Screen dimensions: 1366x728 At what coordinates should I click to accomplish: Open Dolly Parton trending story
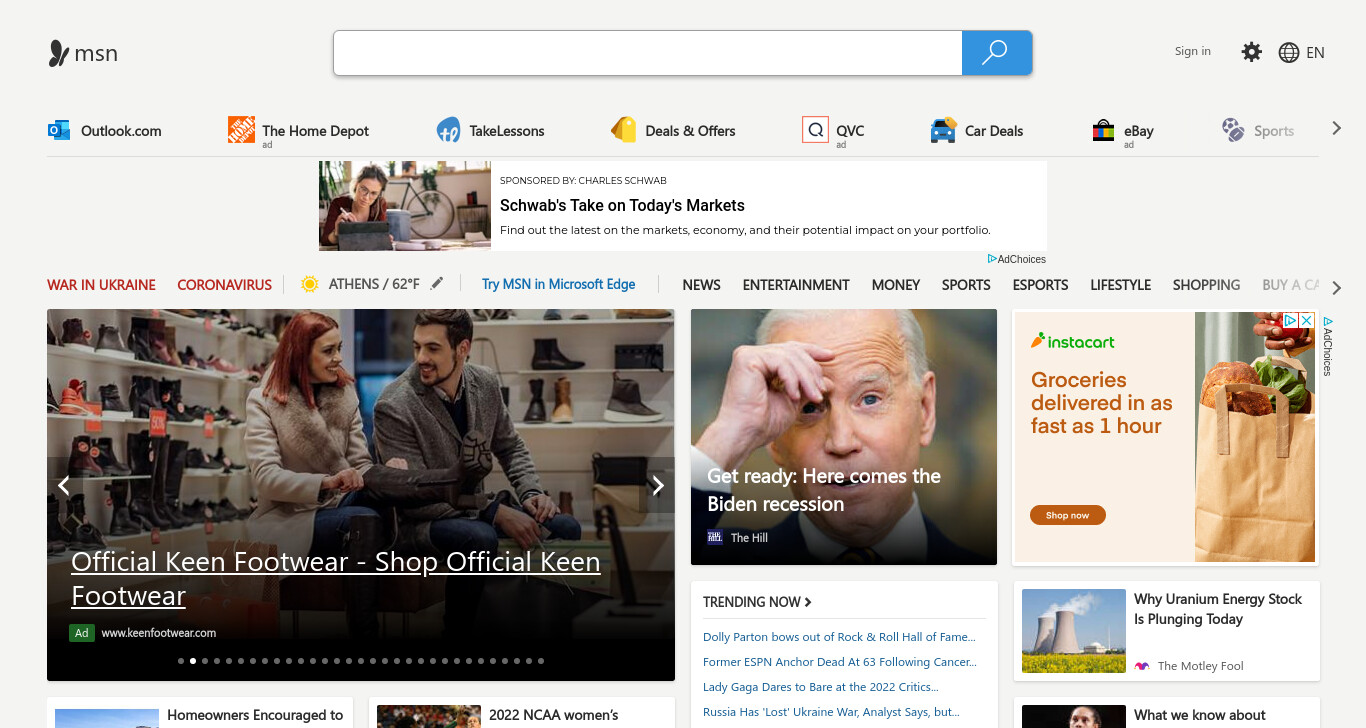coord(839,637)
